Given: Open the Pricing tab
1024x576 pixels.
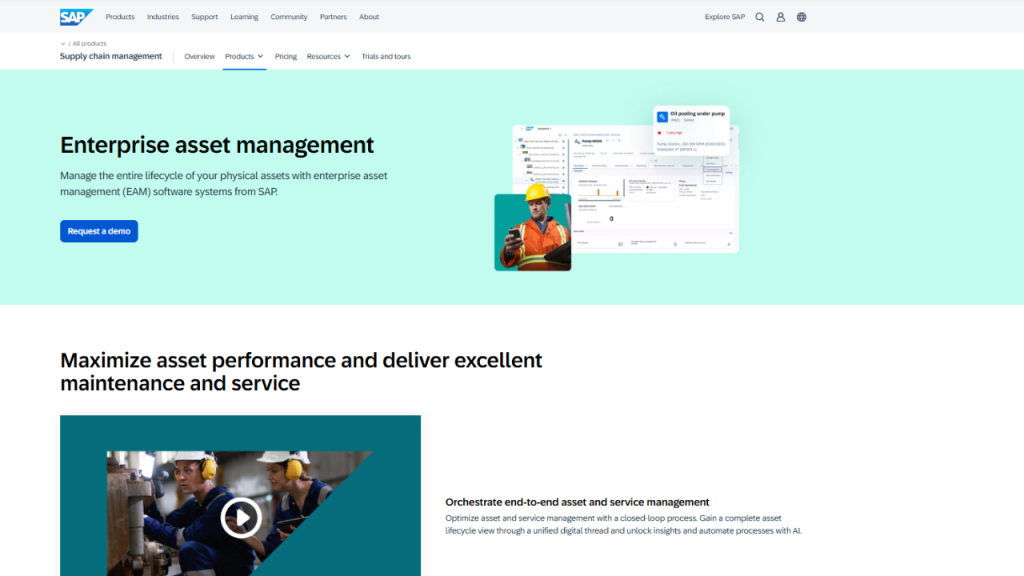Looking at the screenshot, I should (286, 57).
